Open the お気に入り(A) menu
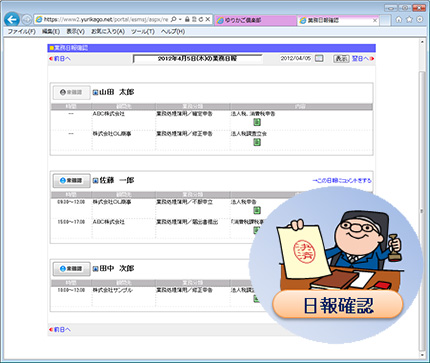The height and width of the screenshot is (363, 430). tap(108, 32)
